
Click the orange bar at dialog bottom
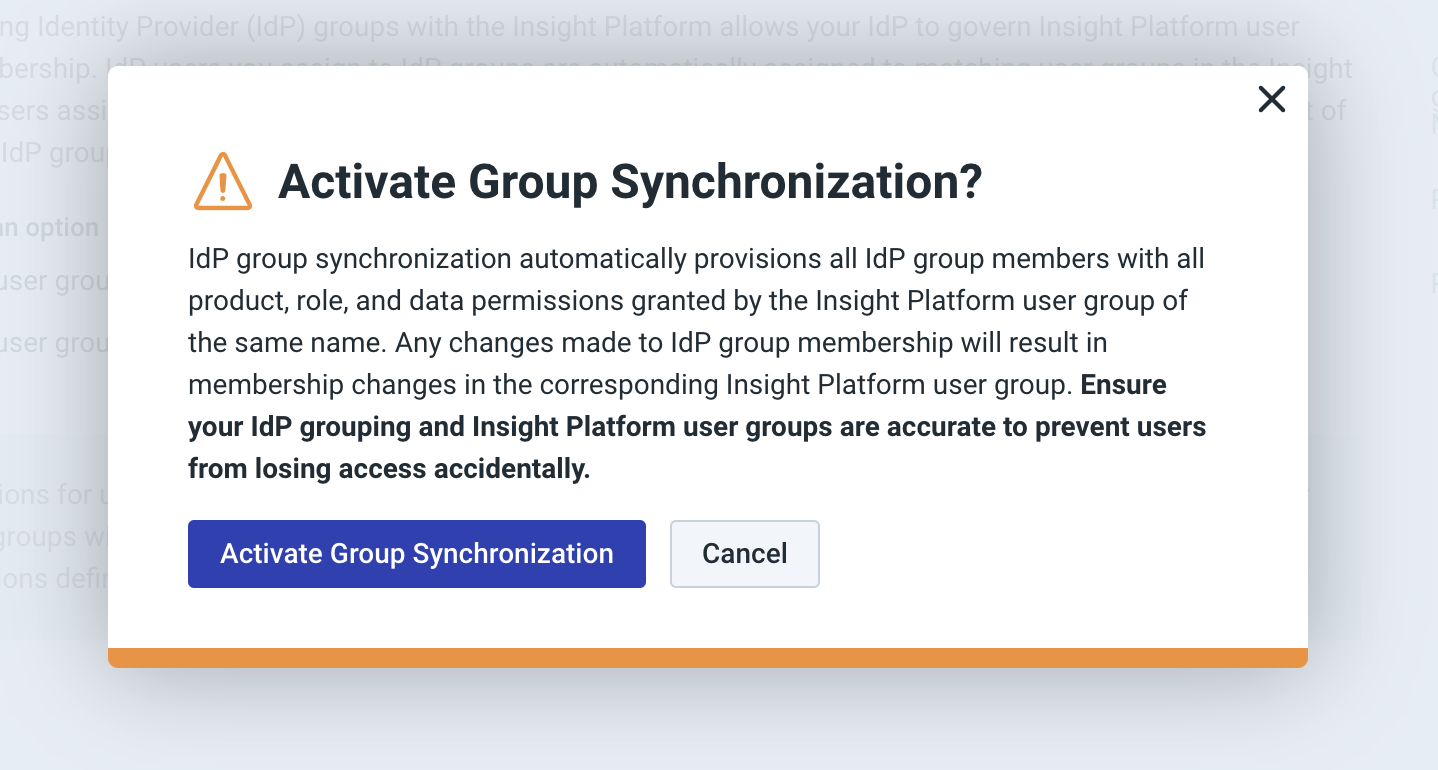coord(707,657)
